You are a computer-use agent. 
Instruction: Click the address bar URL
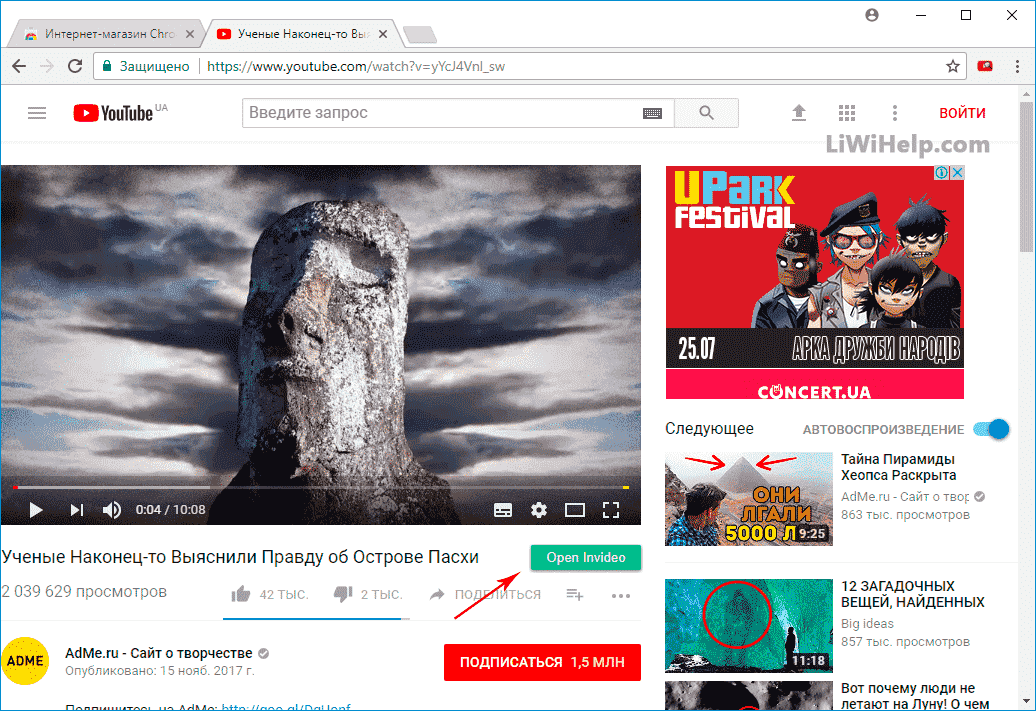pyautogui.click(x=356, y=66)
